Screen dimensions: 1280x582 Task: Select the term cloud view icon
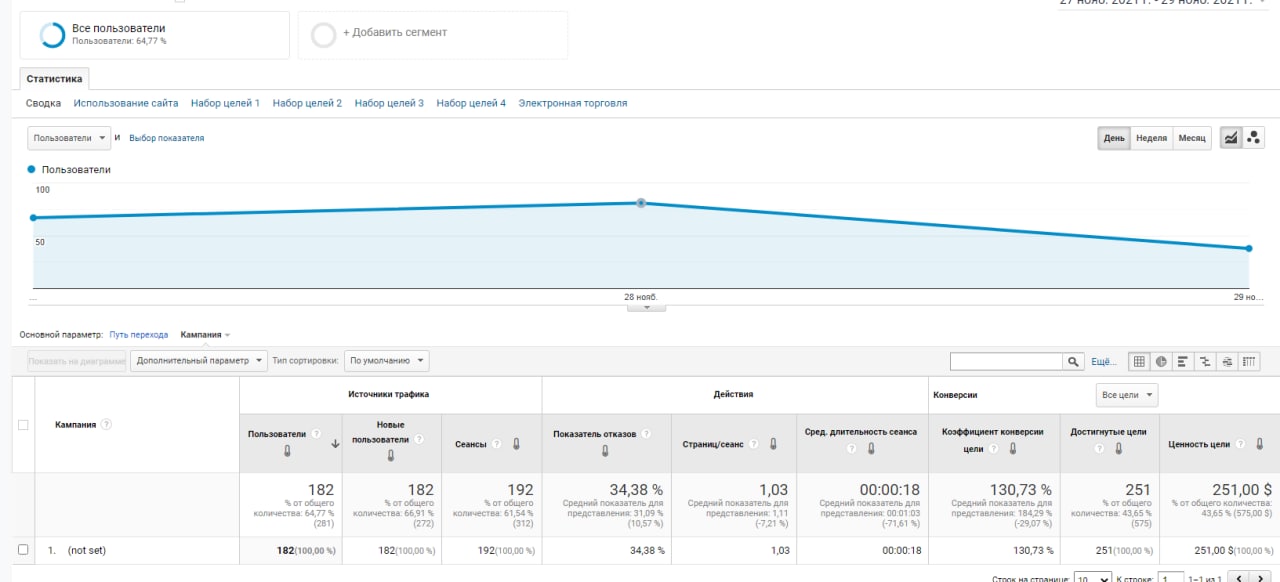[1227, 361]
